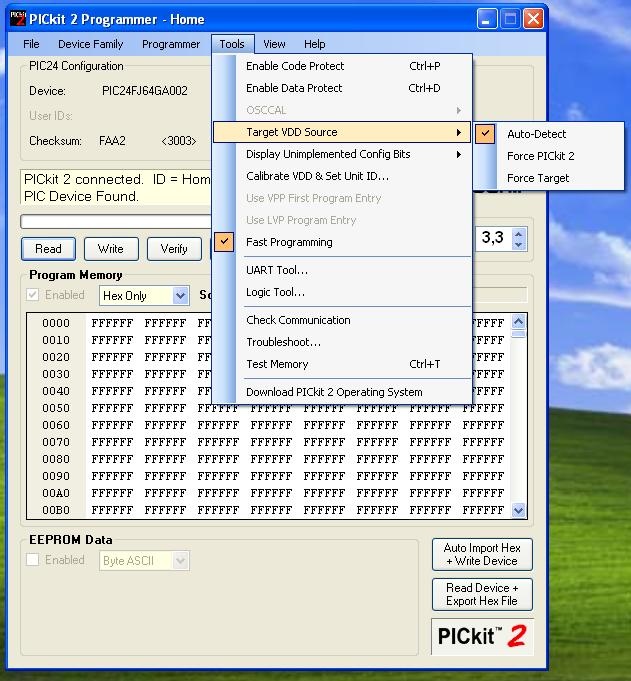Click the Verify button

coord(174,249)
